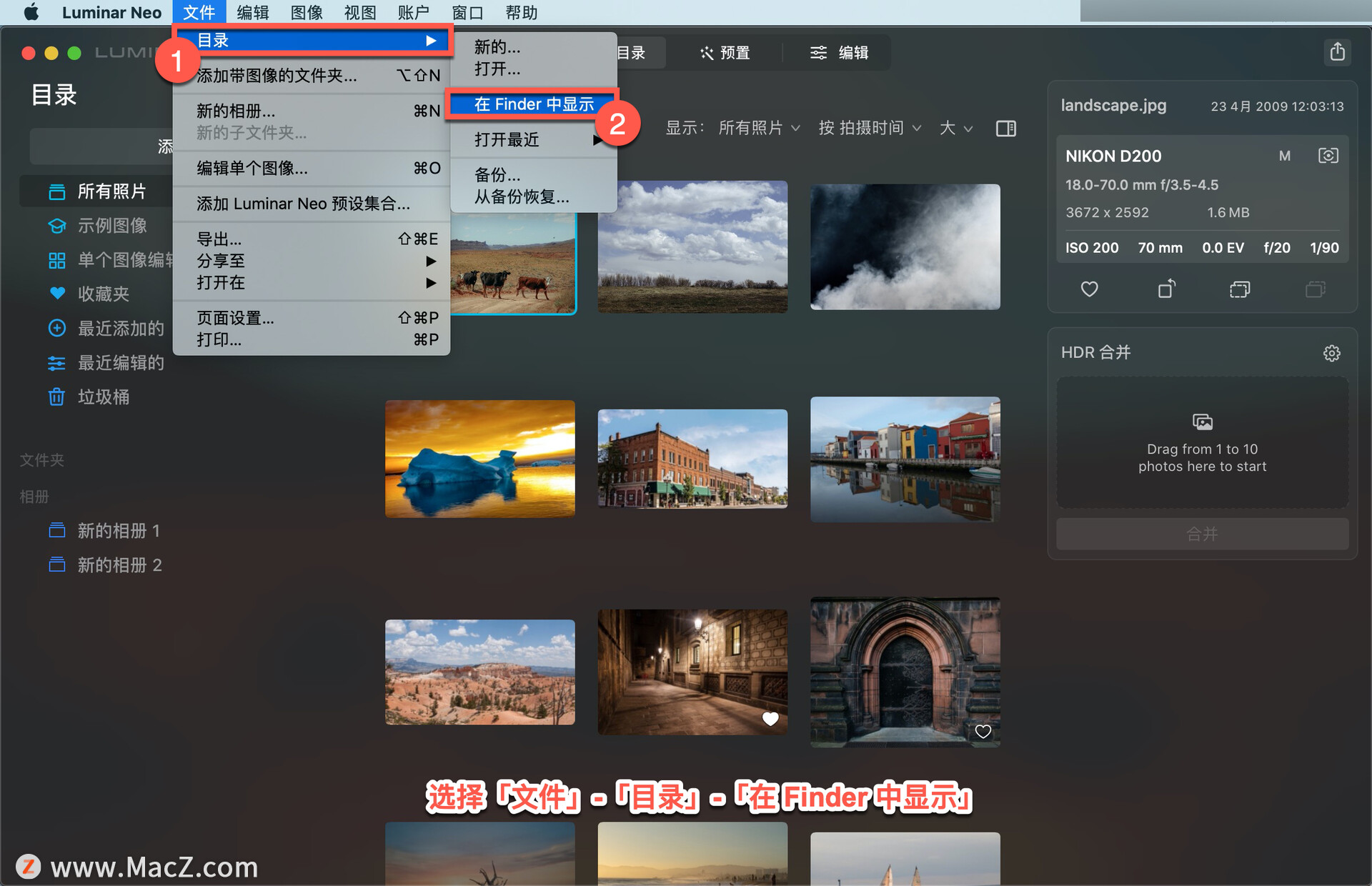Image resolution: width=1372 pixels, height=886 pixels.
Task: Click the HDR drop zone photos icon
Action: [x=1203, y=422]
